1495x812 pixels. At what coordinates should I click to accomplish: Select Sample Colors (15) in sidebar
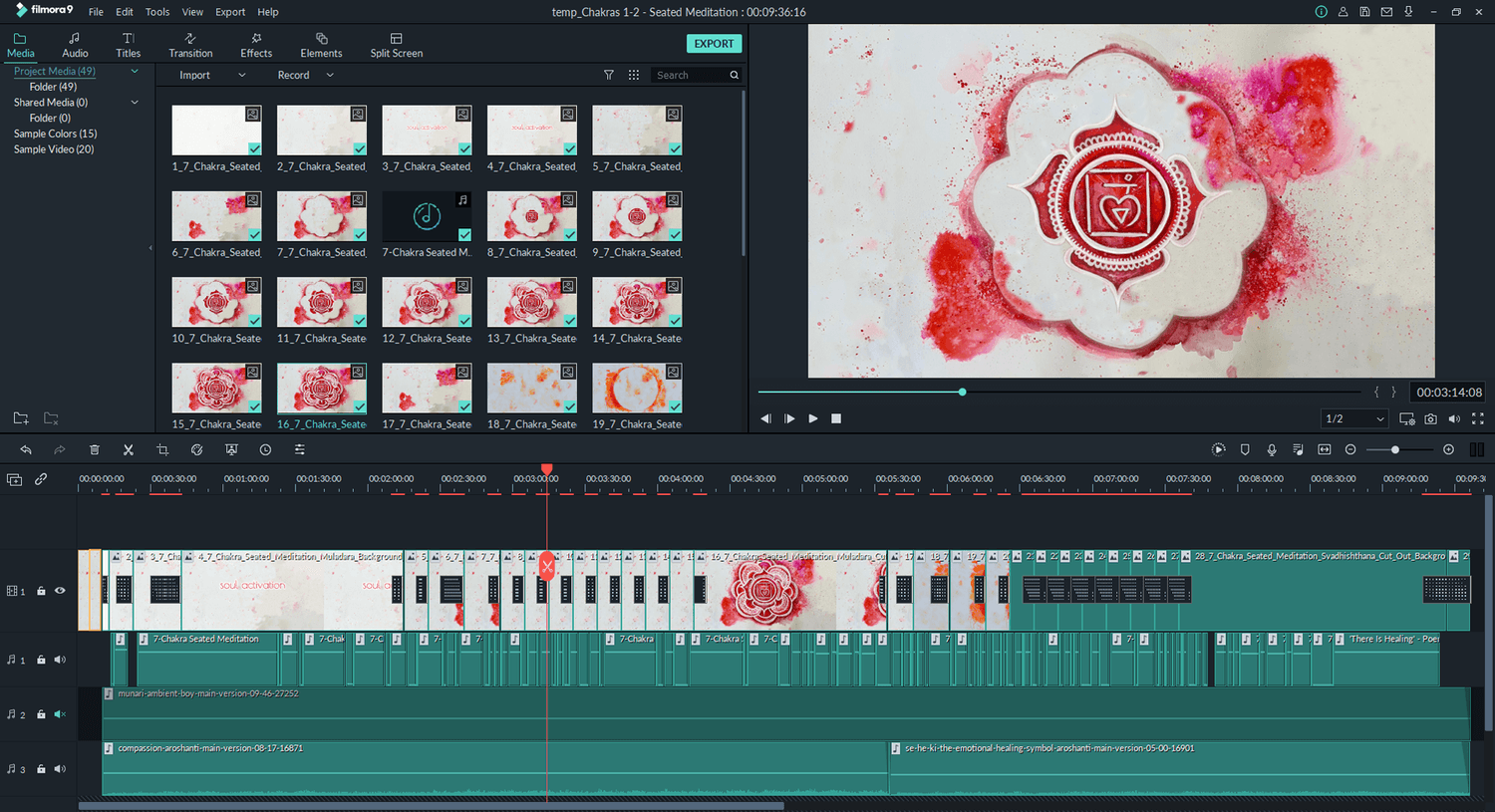click(x=55, y=134)
